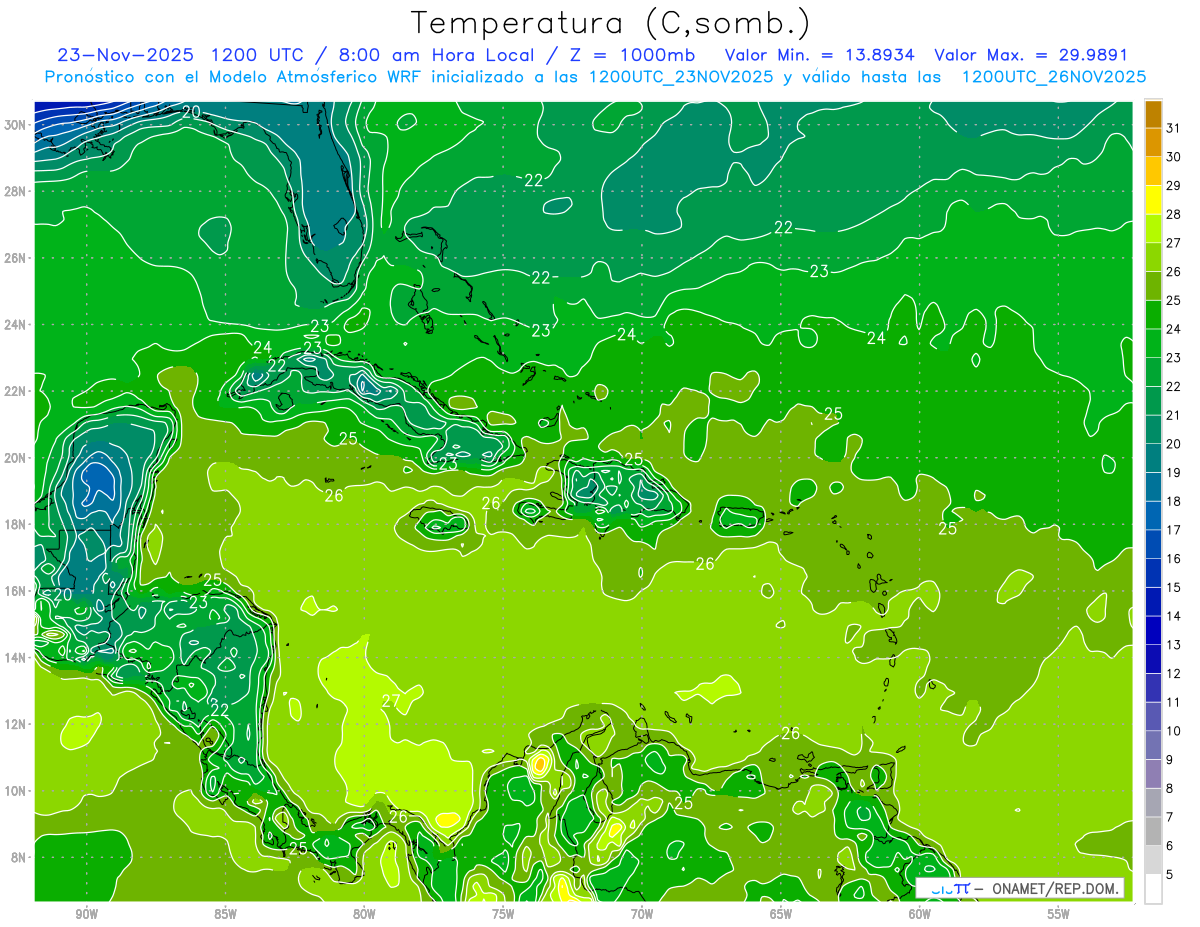This screenshot has width=1200, height=927.
Task: Click longitude axis label "80W"
Action: point(364,914)
